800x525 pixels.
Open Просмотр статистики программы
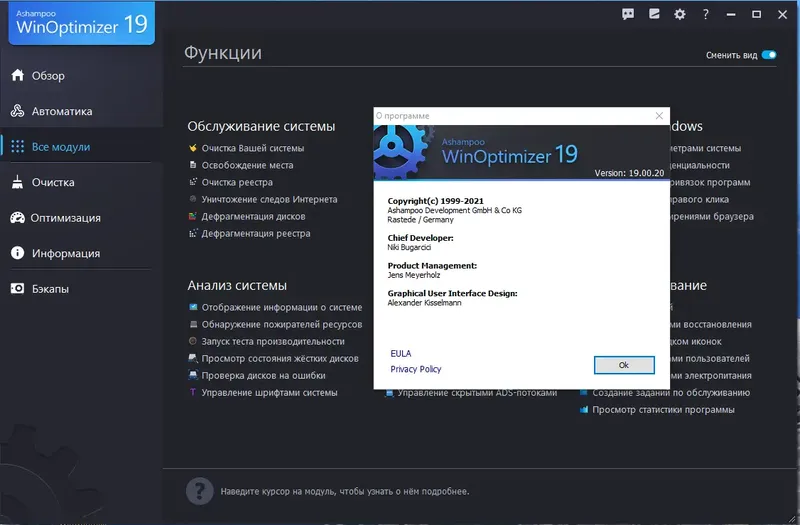(663, 410)
